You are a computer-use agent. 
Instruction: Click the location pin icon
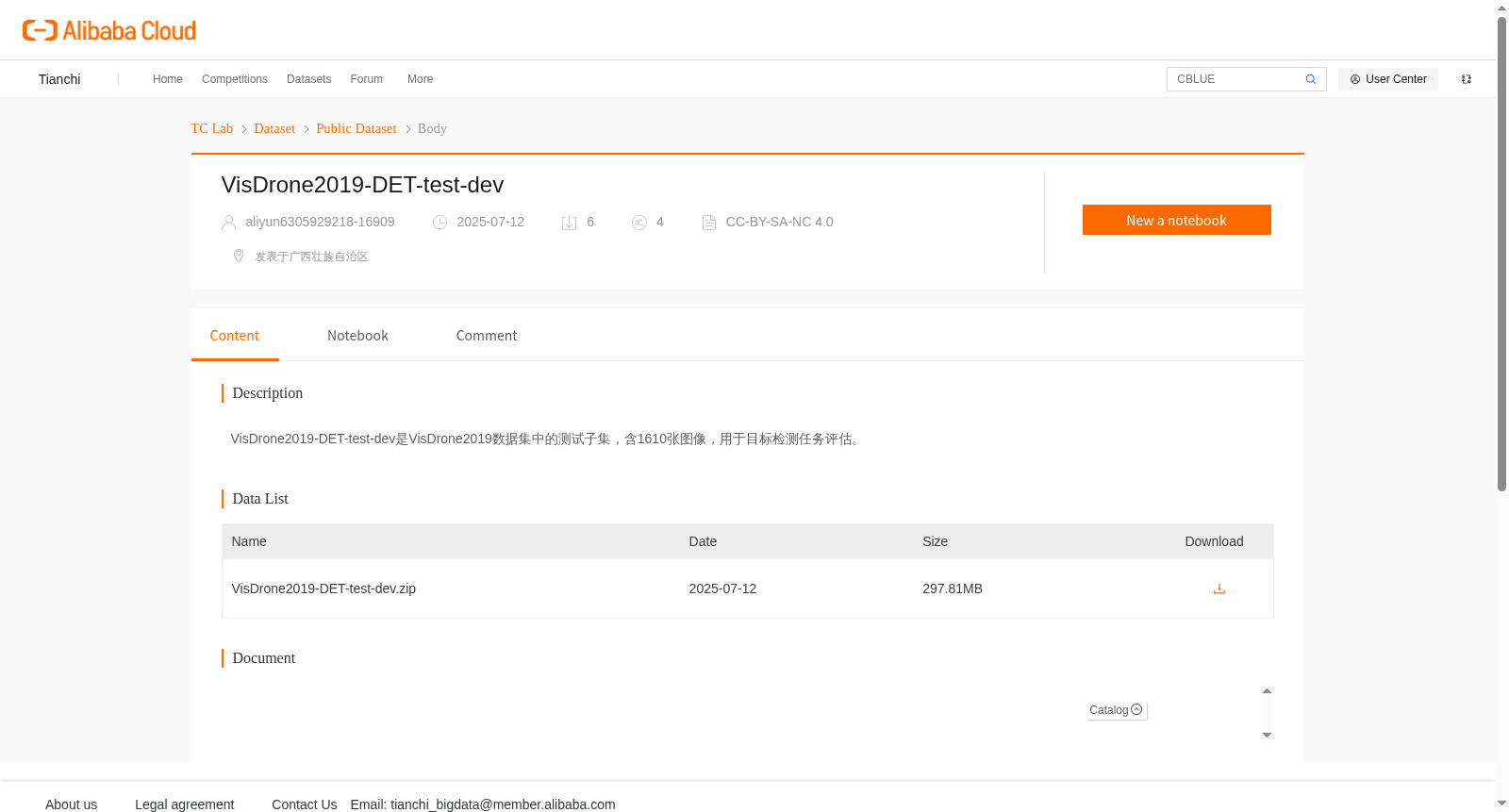point(239,256)
